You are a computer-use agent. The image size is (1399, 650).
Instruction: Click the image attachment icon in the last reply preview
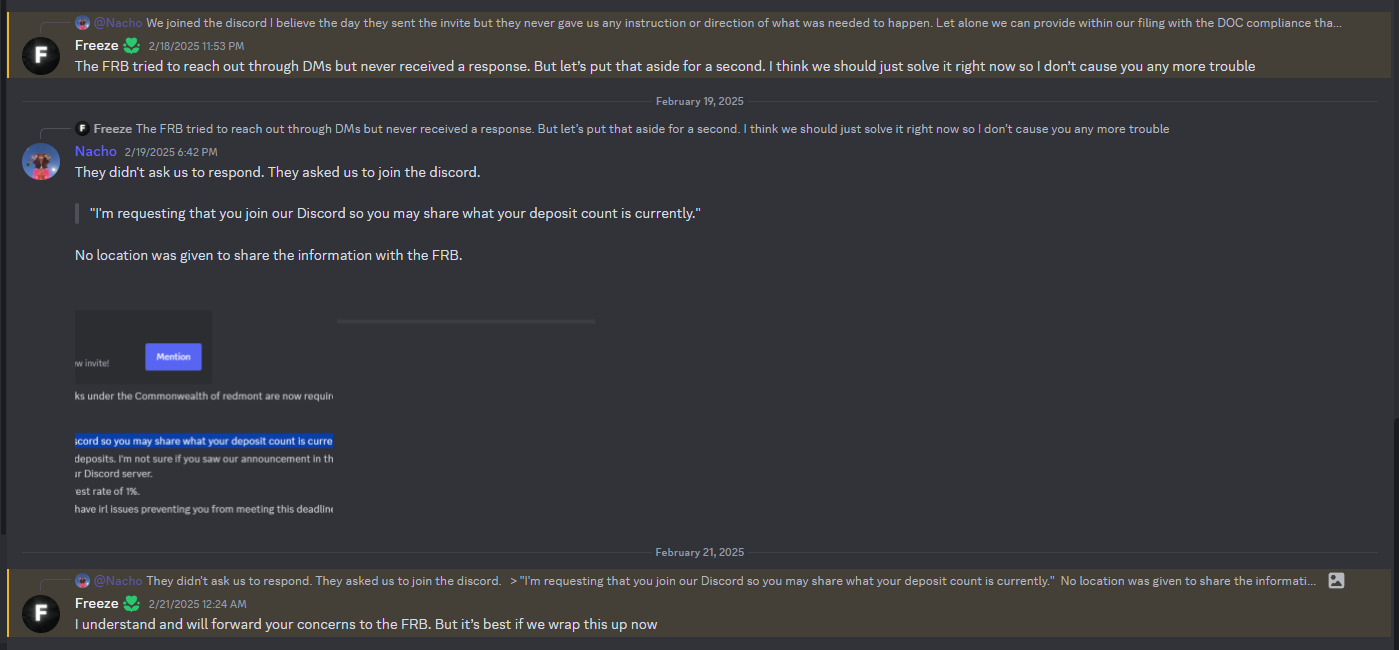click(1336, 580)
